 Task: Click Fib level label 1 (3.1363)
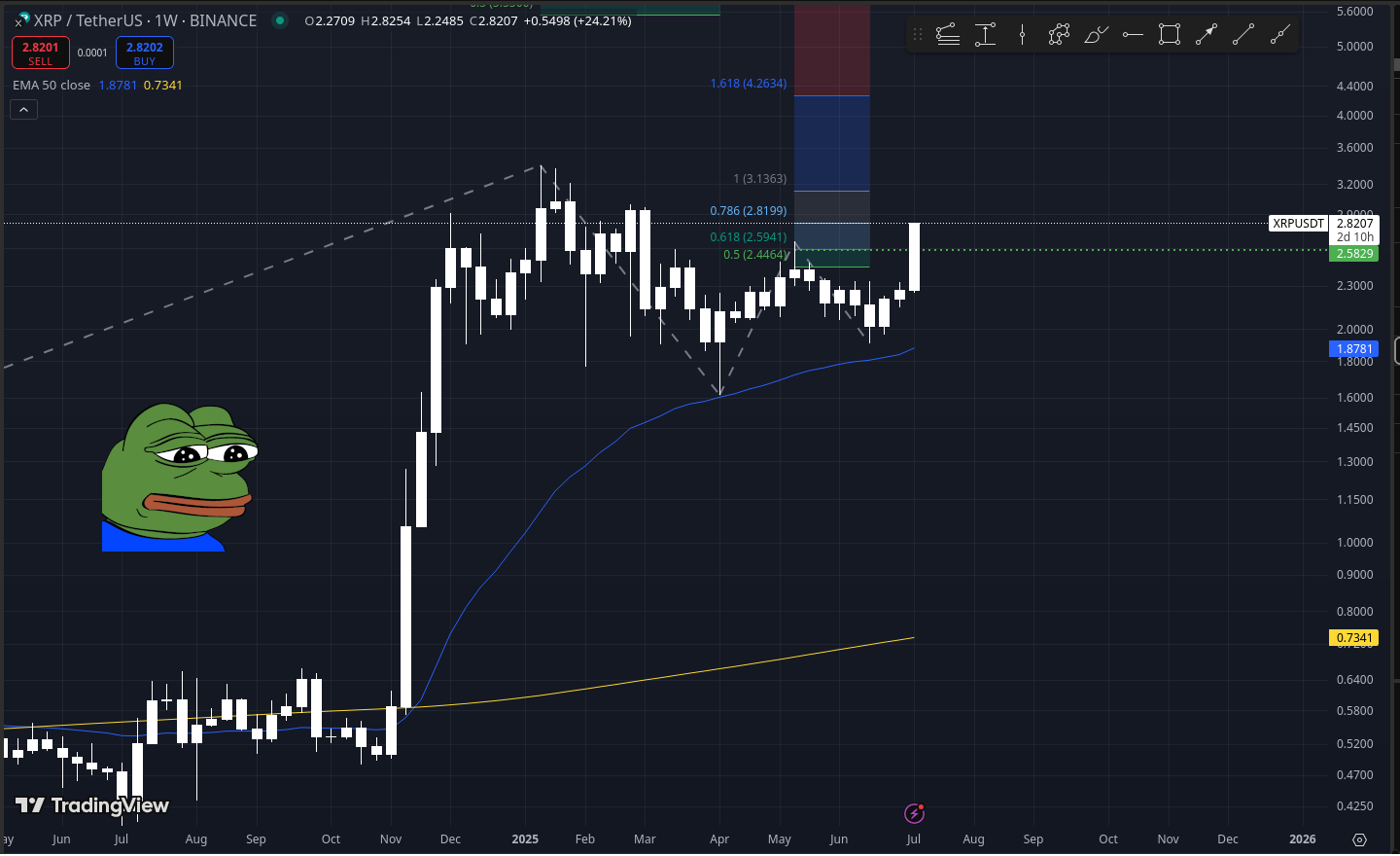[760, 179]
